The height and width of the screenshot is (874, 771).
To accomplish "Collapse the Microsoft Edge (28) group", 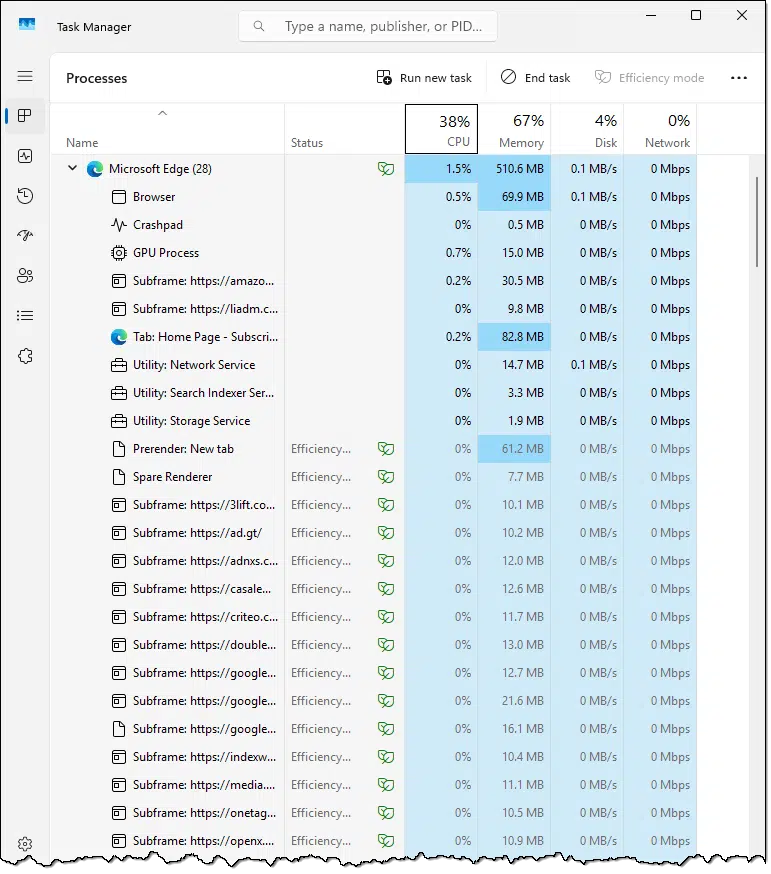I will point(72,168).
